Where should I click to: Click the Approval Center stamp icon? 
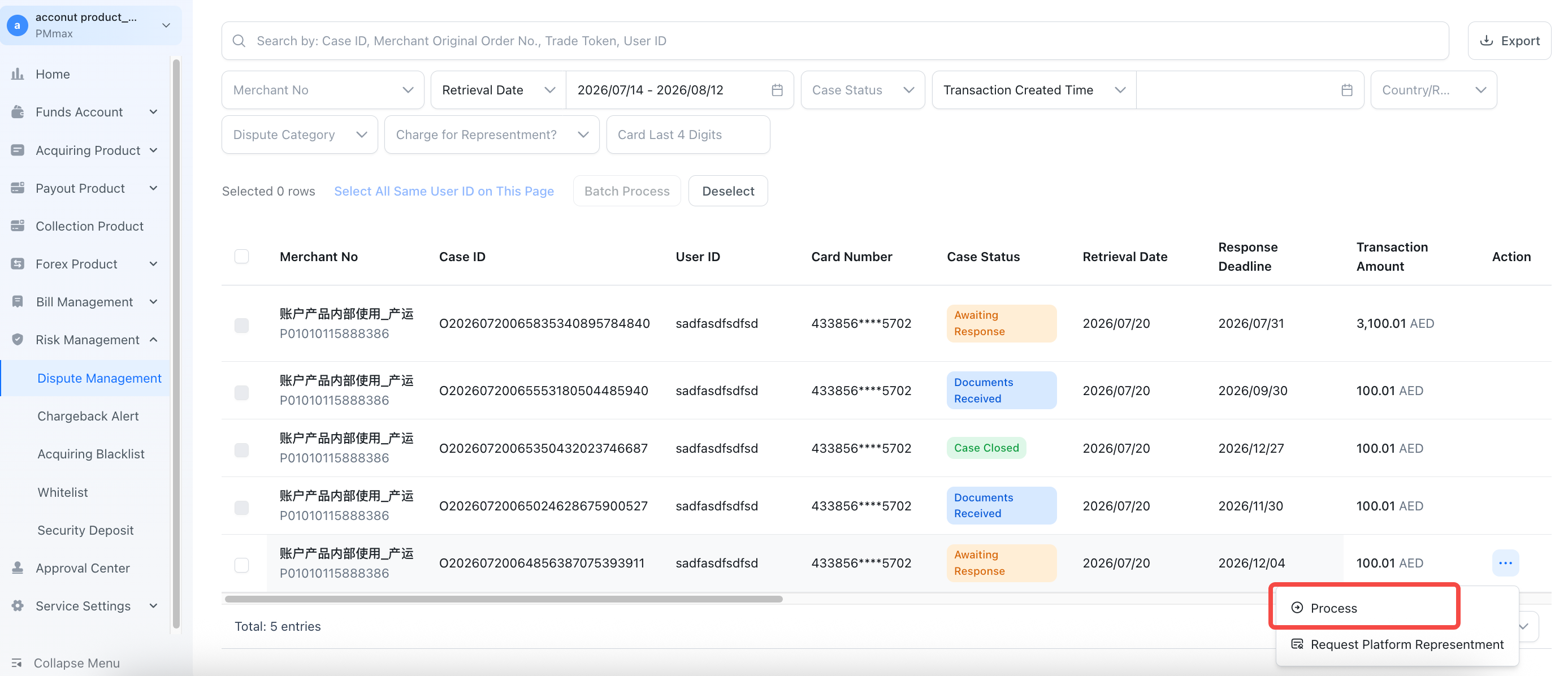tap(18, 567)
